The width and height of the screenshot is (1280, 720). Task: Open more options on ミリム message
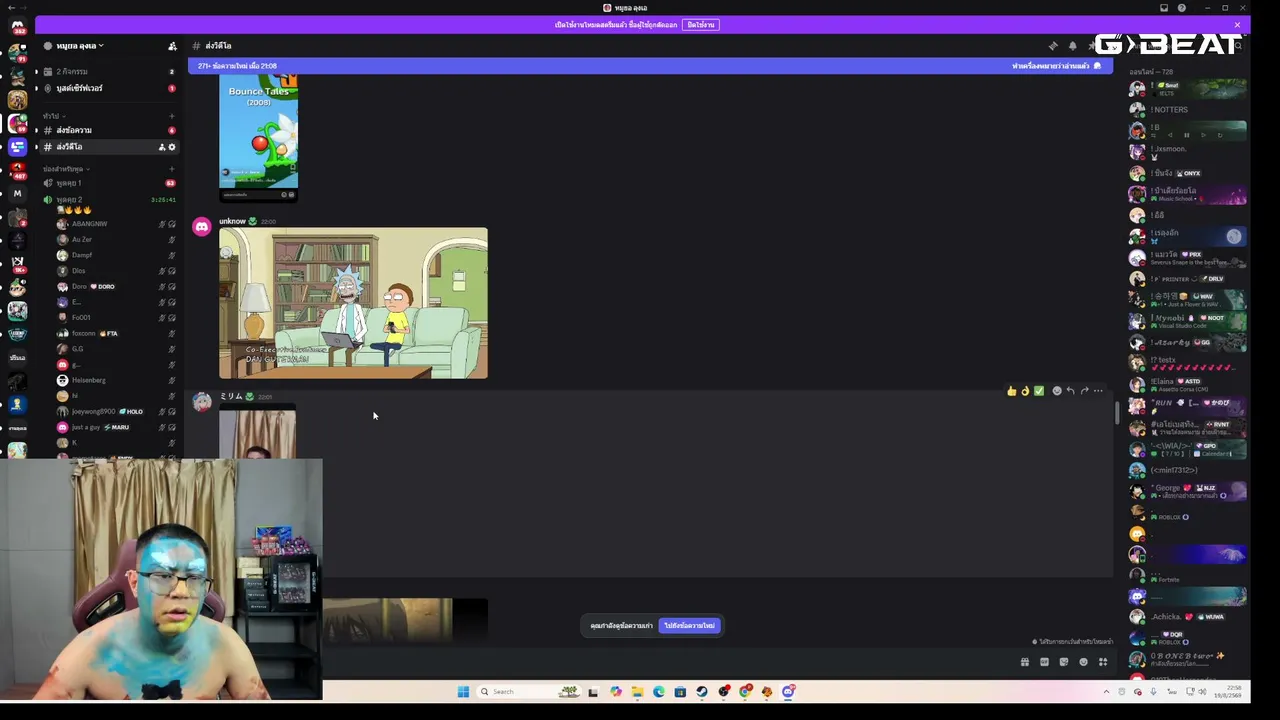pos(1098,391)
